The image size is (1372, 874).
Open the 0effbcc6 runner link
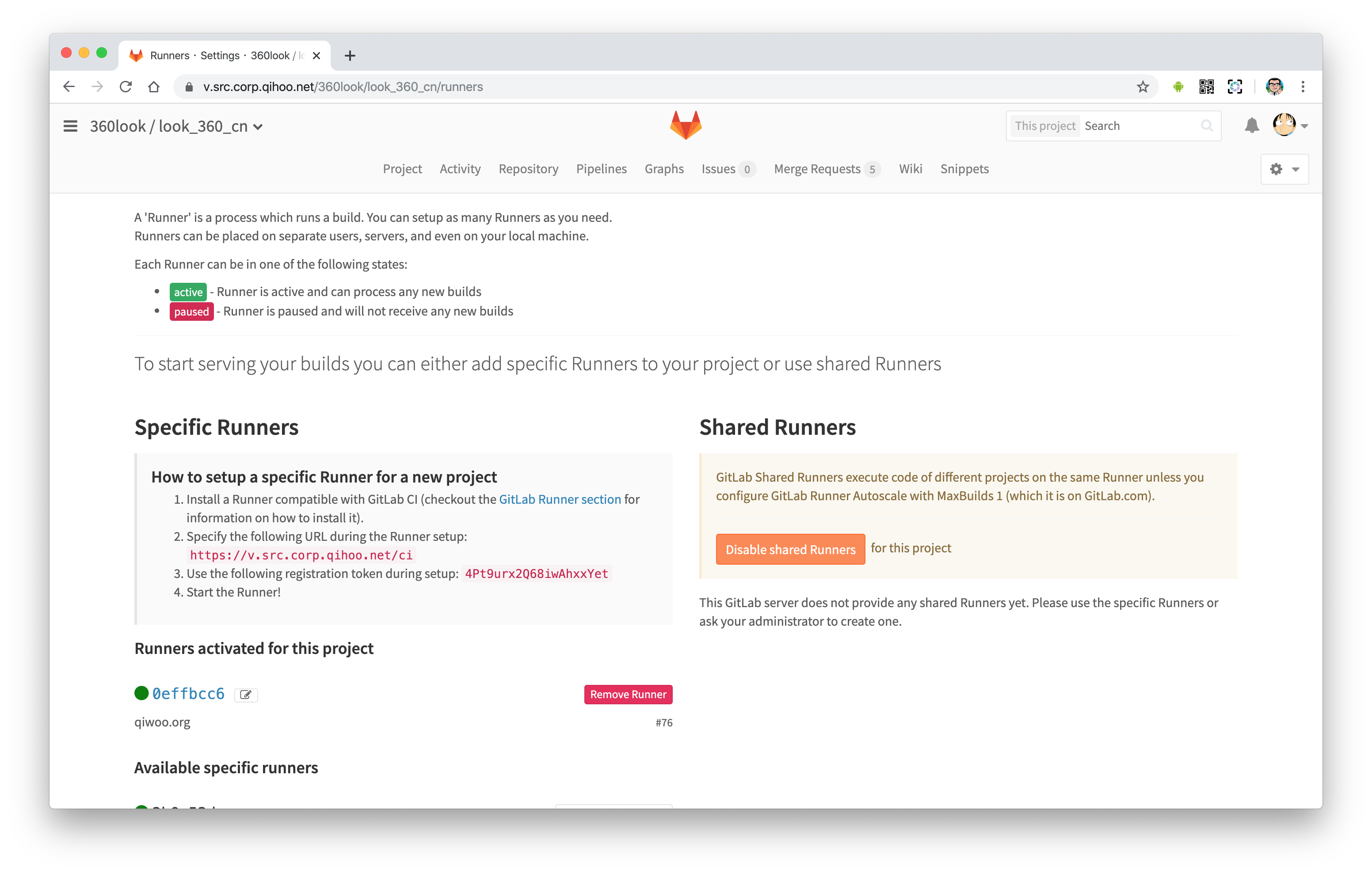coord(188,693)
